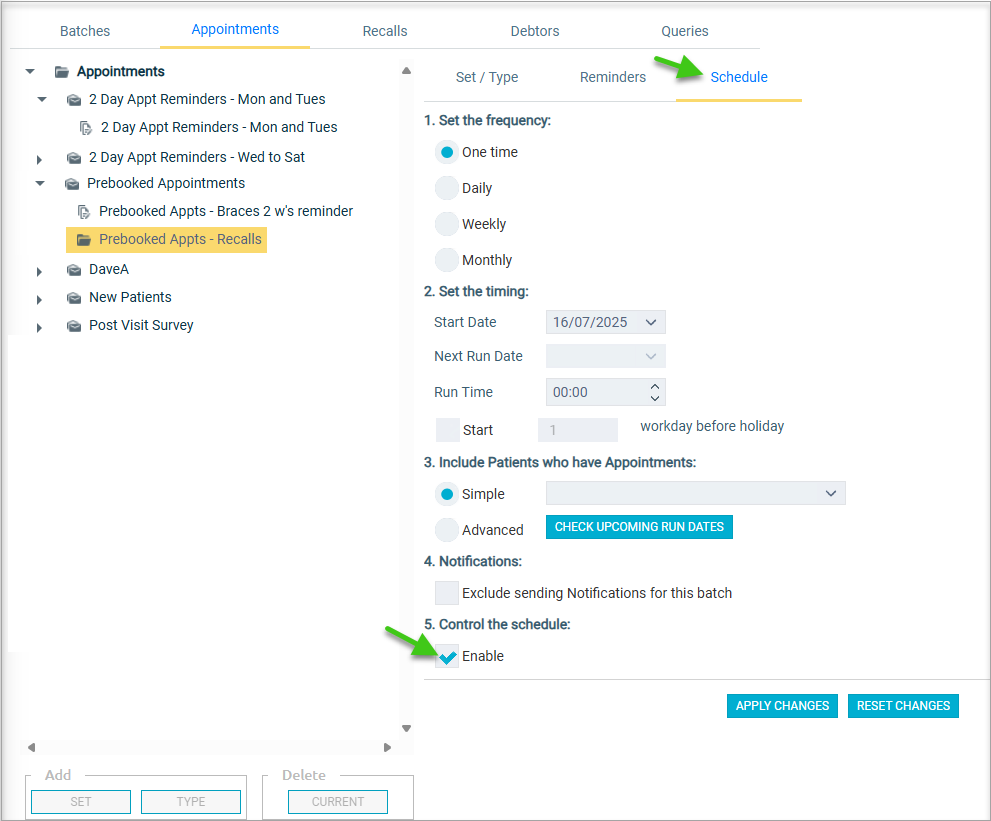Viewport: 991px width, 821px height.
Task: Click the set icon beside 2 Day Appt Reminders - Mon and Tues folder
Action: tap(74, 100)
